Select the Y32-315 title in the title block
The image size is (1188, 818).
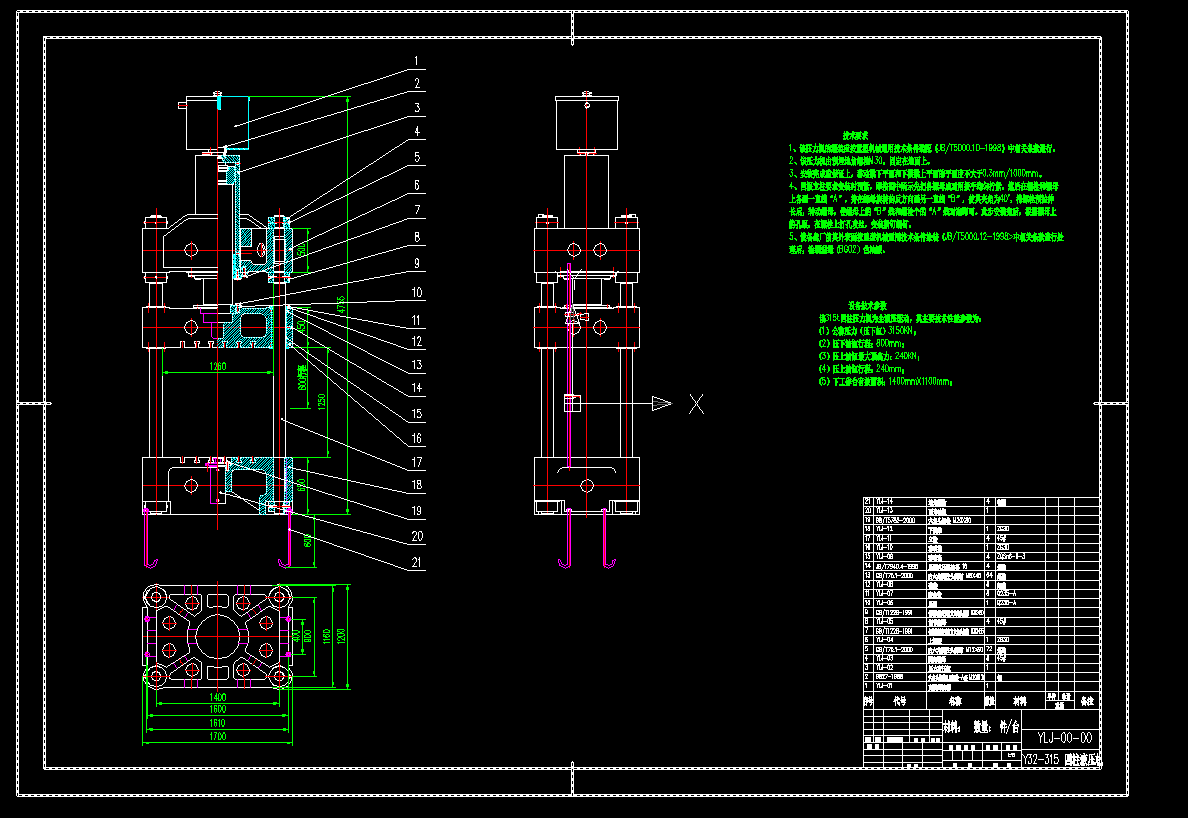pos(1040,758)
